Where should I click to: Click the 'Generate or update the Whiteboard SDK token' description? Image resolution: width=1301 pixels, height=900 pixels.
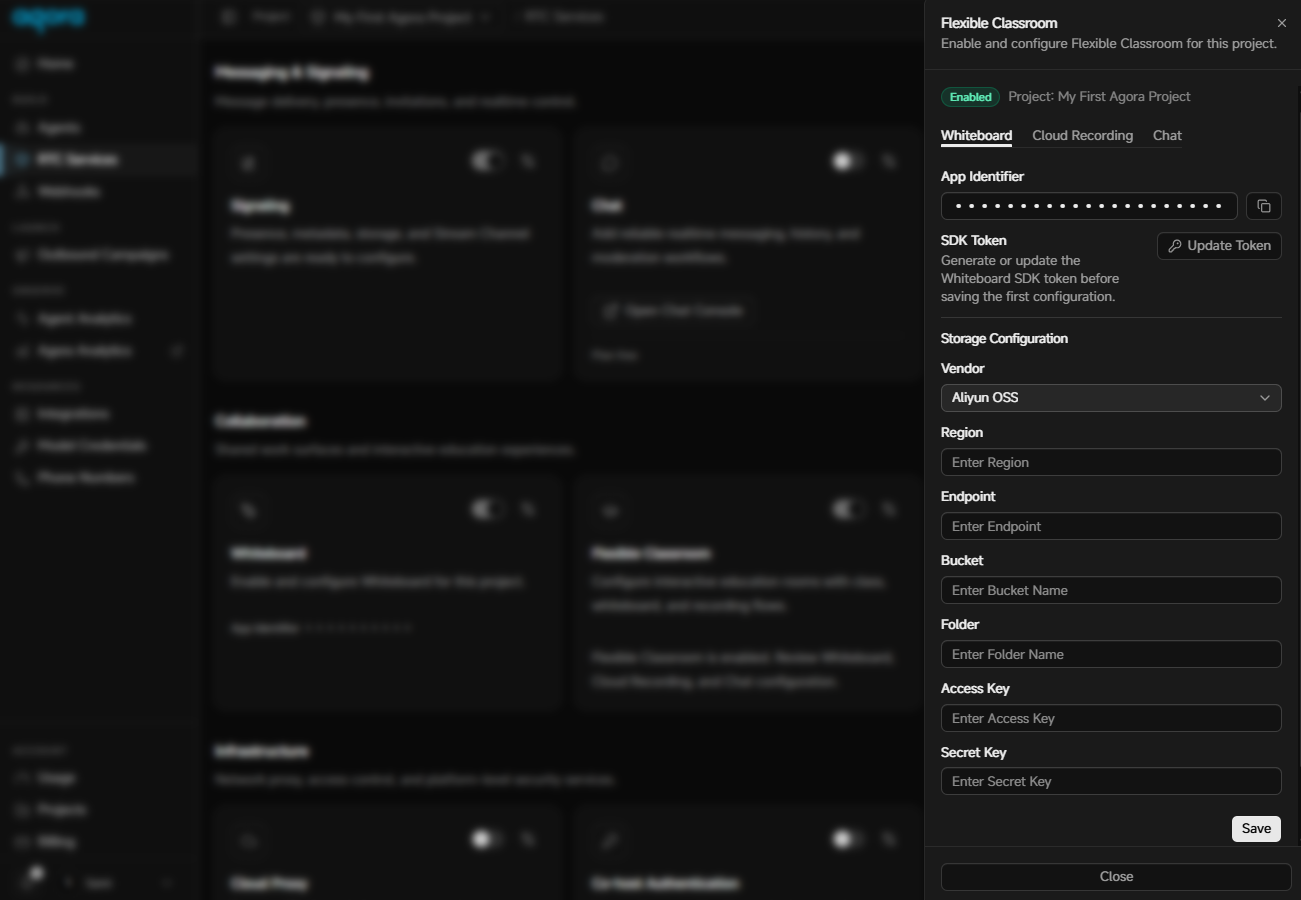1030,279
